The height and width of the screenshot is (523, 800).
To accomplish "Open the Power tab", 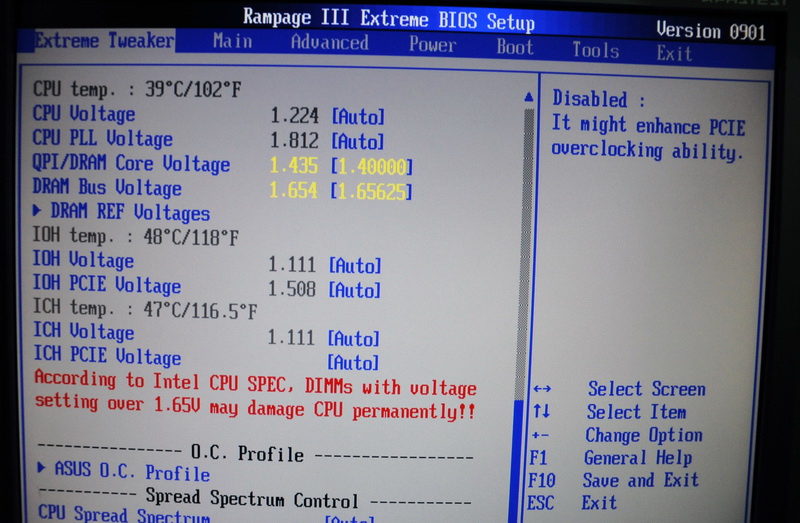I will tap(432, 45).
